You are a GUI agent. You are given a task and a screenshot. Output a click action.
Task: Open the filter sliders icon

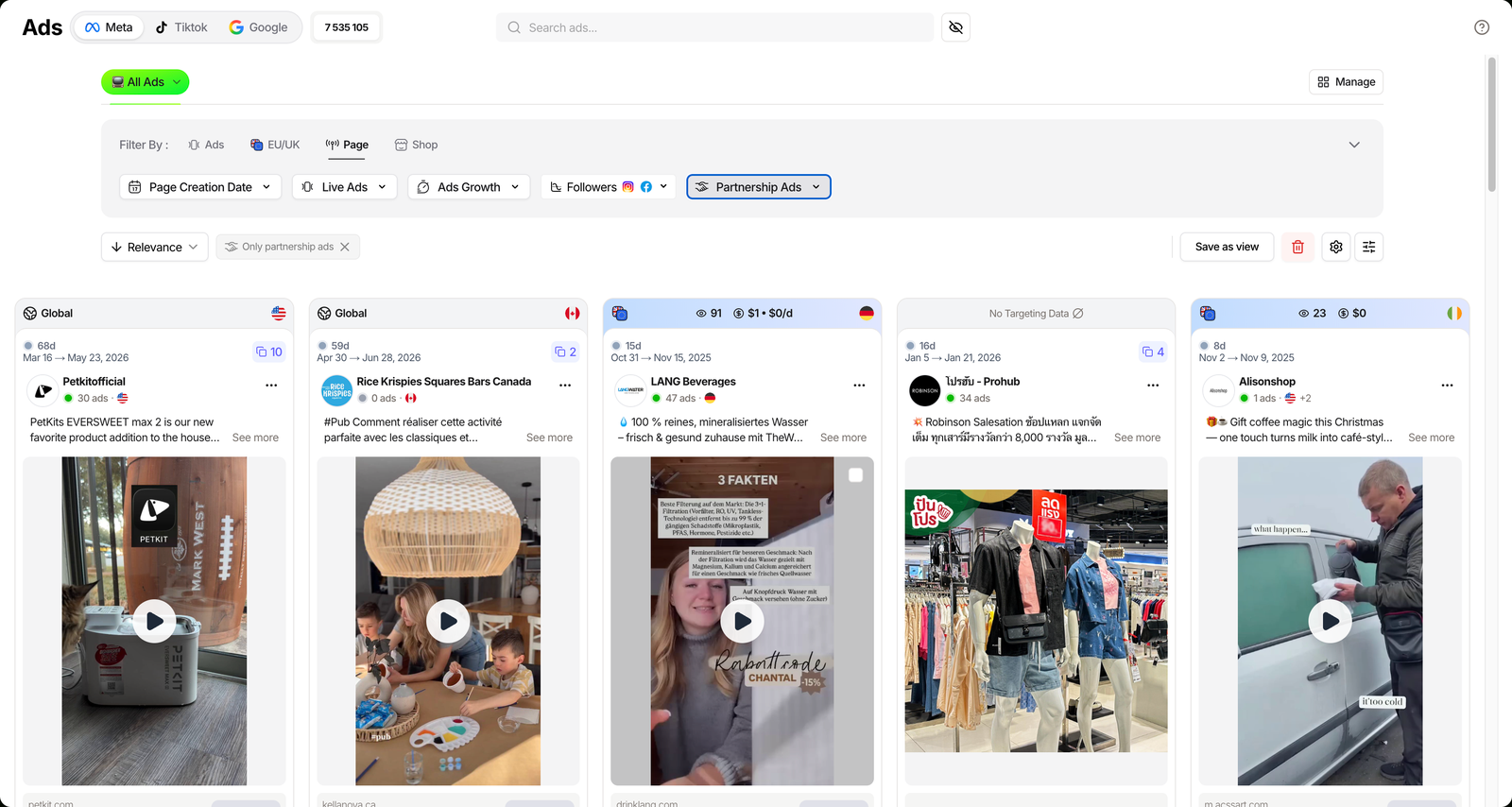pyautogui.click(x=1368, y=247)
